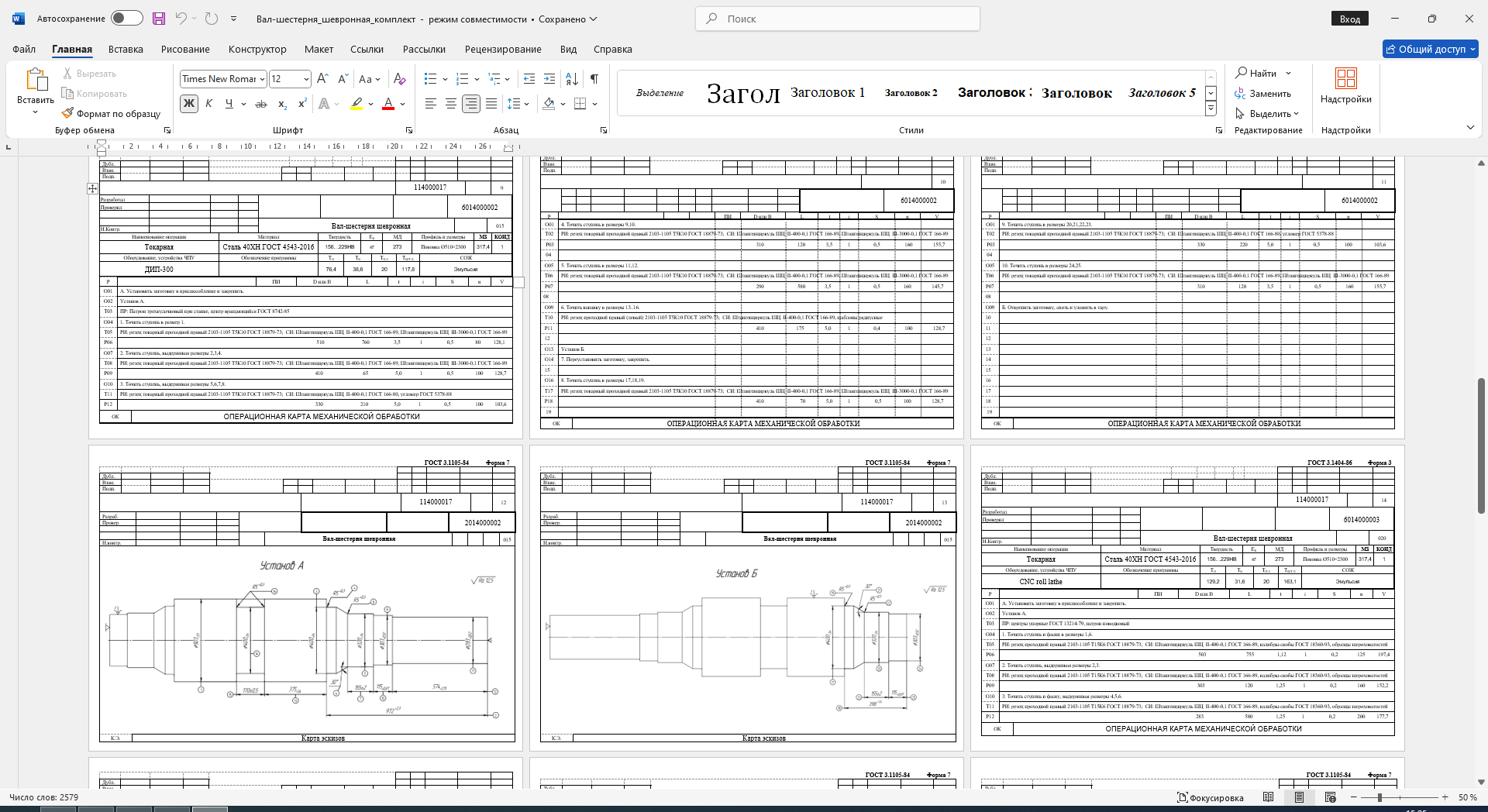Show paragraph marks pilcrow icon

594,79
